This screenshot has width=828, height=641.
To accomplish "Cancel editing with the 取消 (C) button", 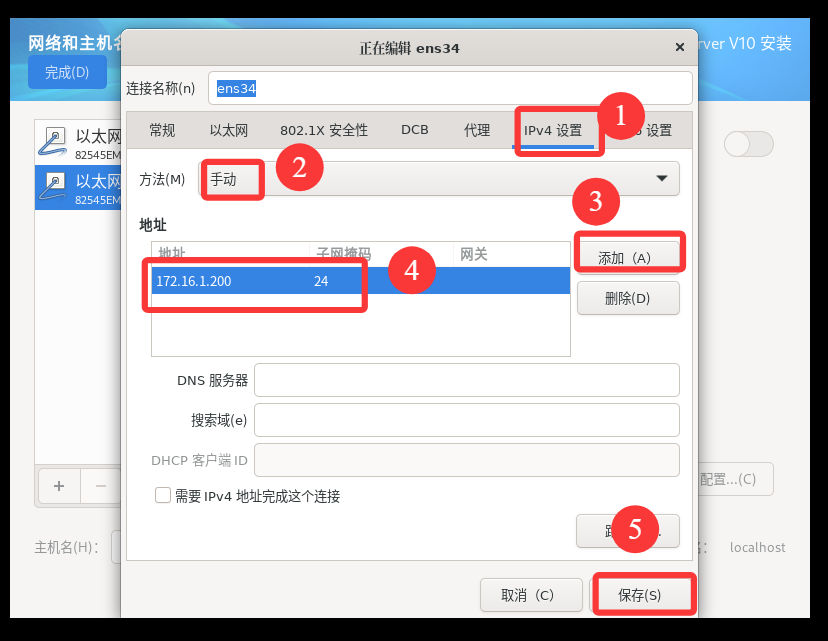I will click(530, 595).
